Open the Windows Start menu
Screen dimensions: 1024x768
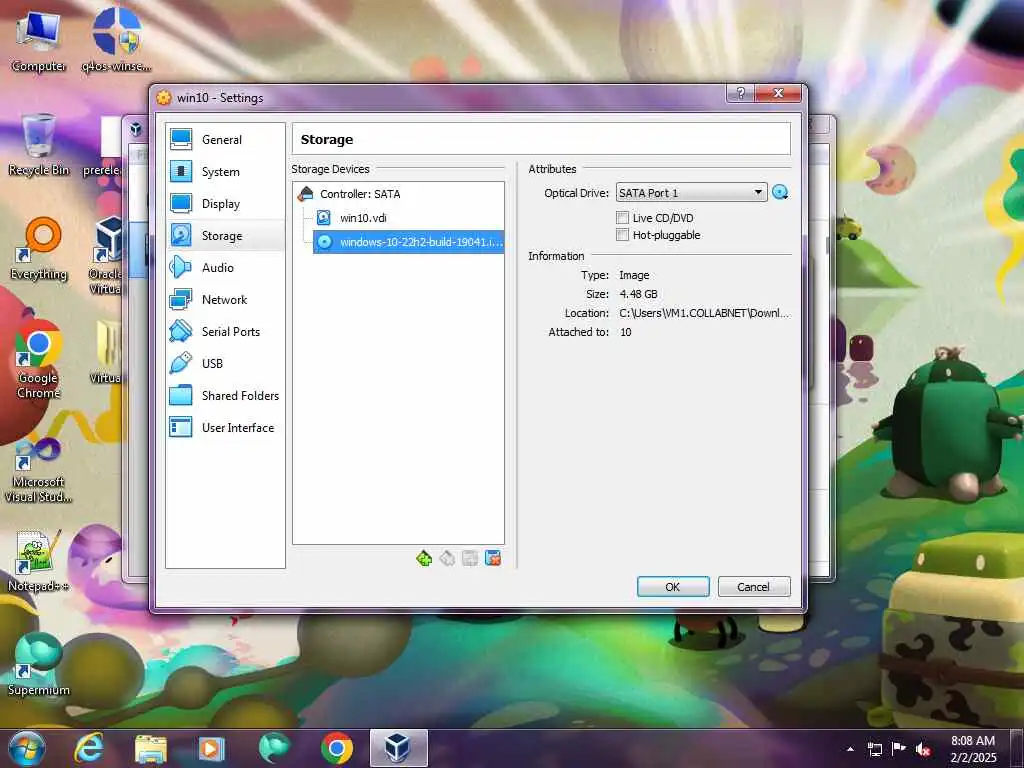tap(27, 748)
